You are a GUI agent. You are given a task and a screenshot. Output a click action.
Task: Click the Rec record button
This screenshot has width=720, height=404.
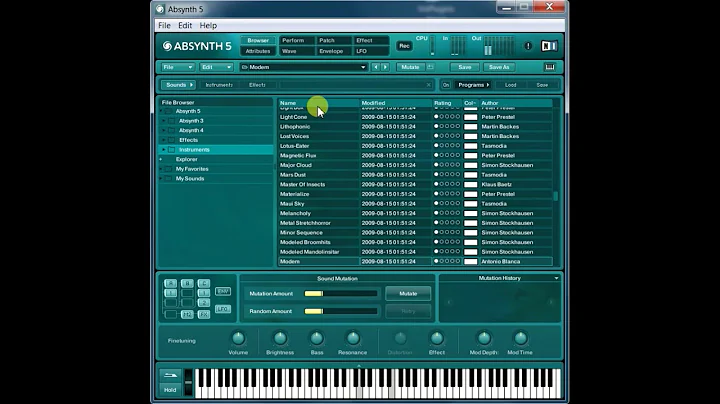point(404,46)
